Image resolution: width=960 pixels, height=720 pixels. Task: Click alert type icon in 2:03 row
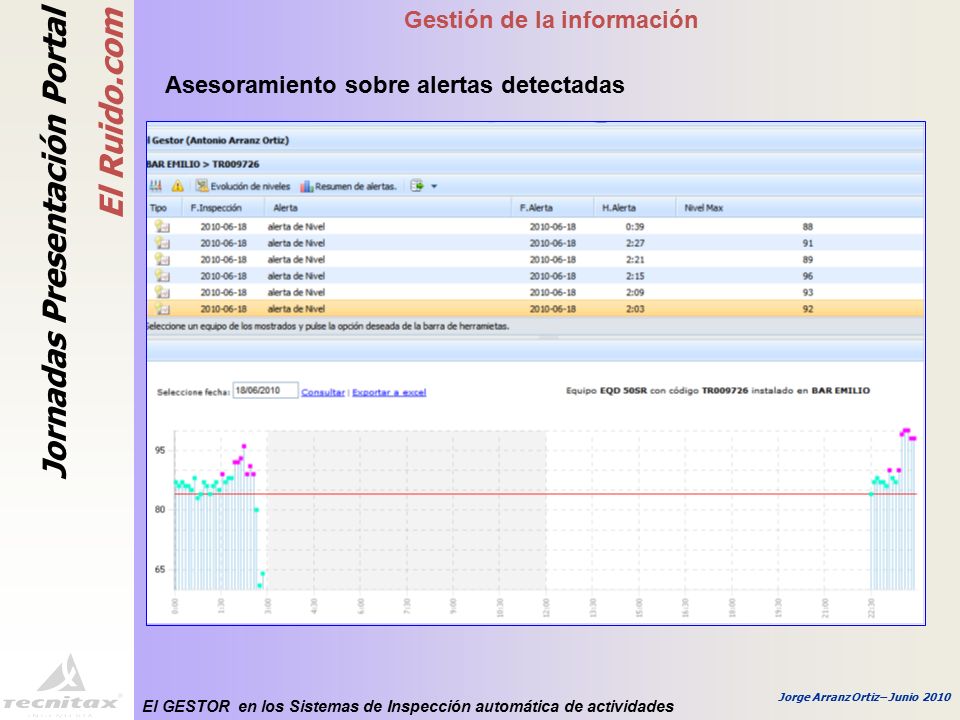[x=162, y=309]
